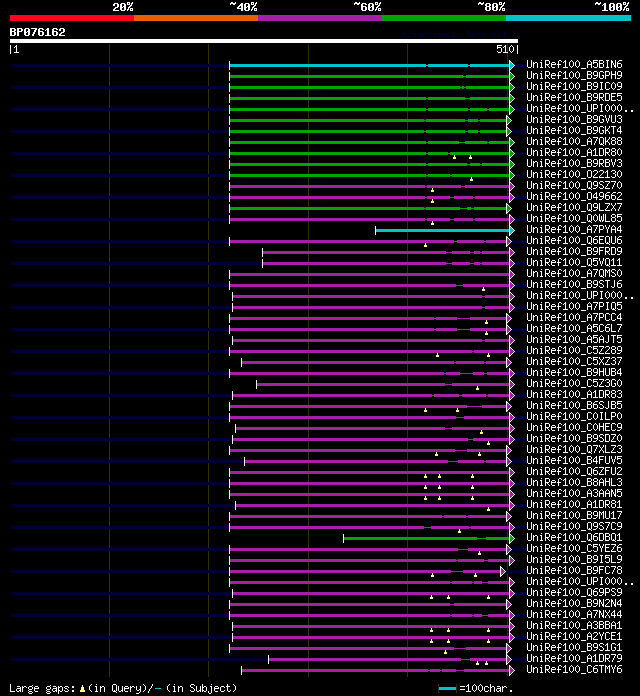This screenshot has height=696, width=640.
Task: Select the UniRef100_Q7XLZ3 label
Action: tap(574, 449)
